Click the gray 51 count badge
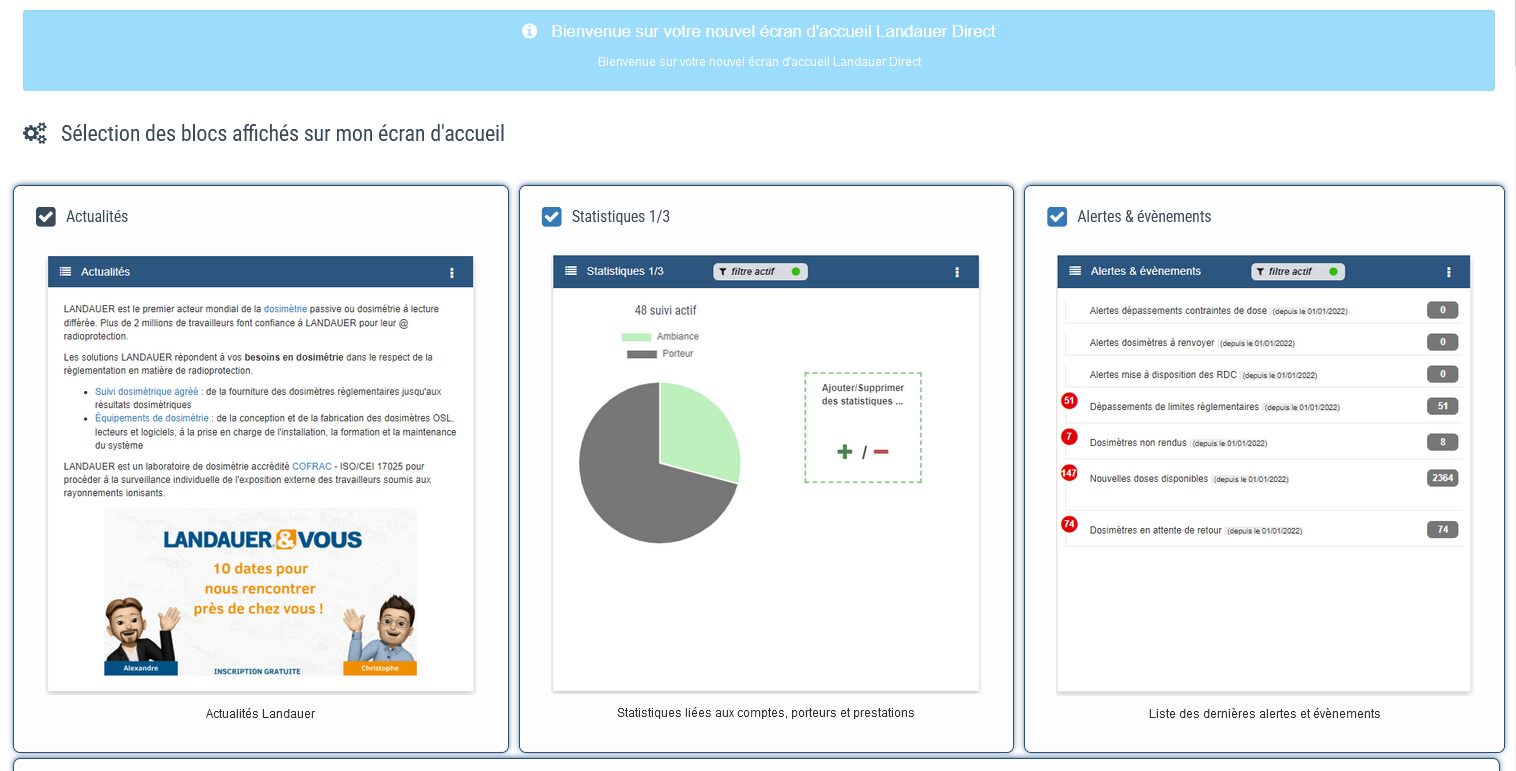Image resolution: width=1516 pixels, height=771 pixels. (1442, 406)
